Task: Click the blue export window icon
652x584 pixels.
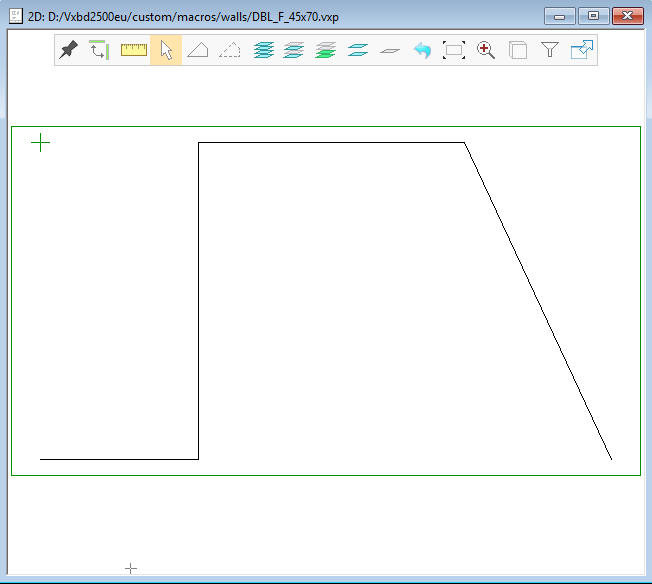Action: 582,50
